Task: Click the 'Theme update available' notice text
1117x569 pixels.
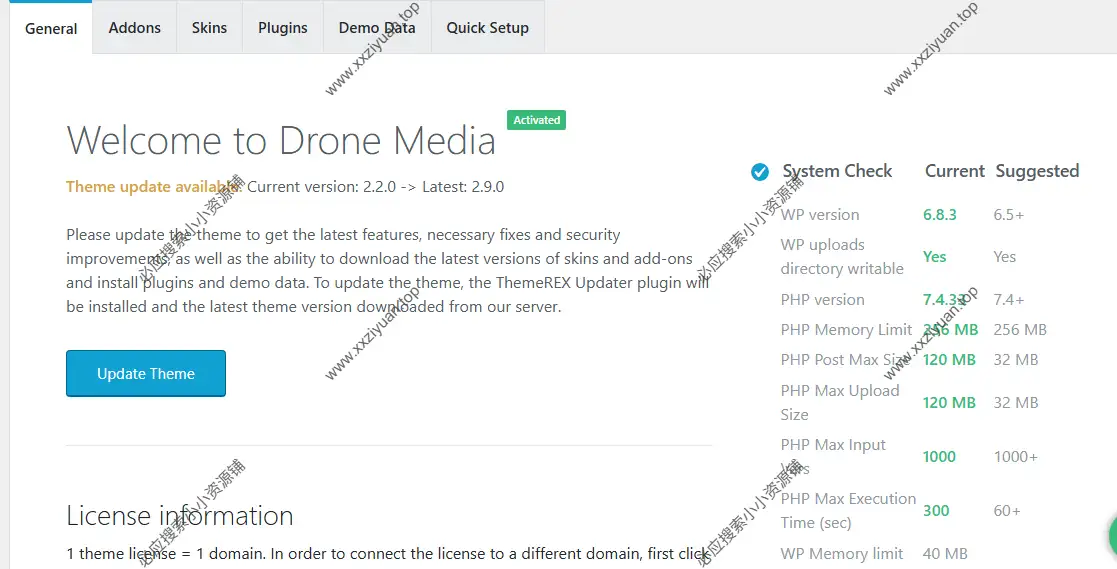Action: coord(152,186)
